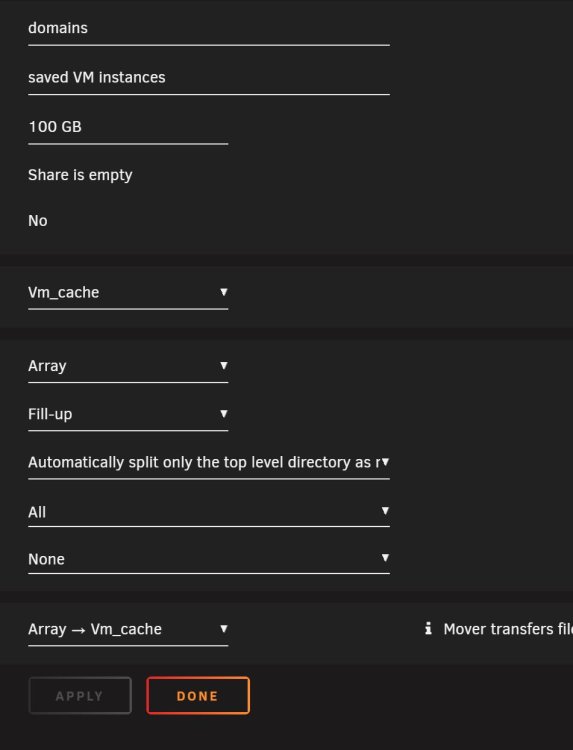
Task: Click the 100 GB minimum free space field
Action: point(128,127)
